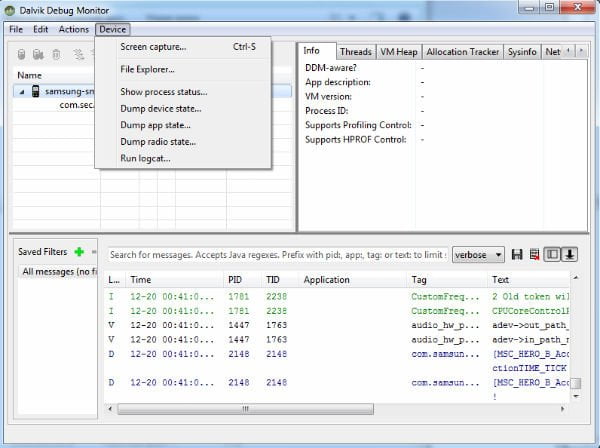
Task: Click the Name column header
Action: (x=29, y=75)
